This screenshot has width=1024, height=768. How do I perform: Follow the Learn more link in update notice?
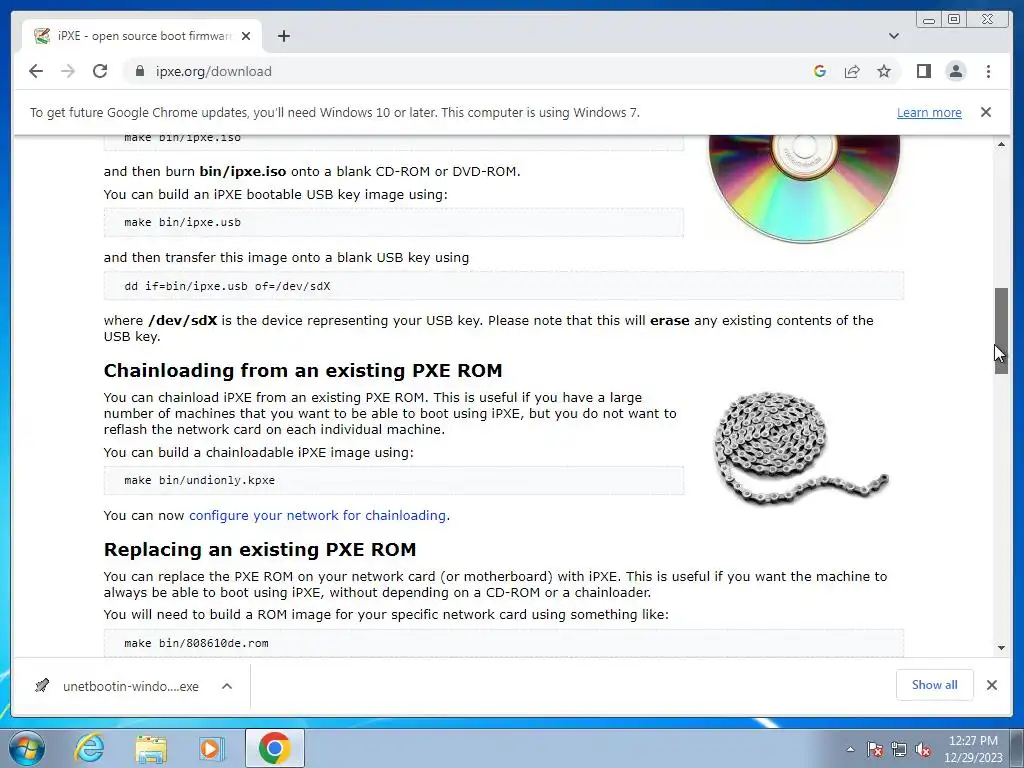(x=929, y=112)
